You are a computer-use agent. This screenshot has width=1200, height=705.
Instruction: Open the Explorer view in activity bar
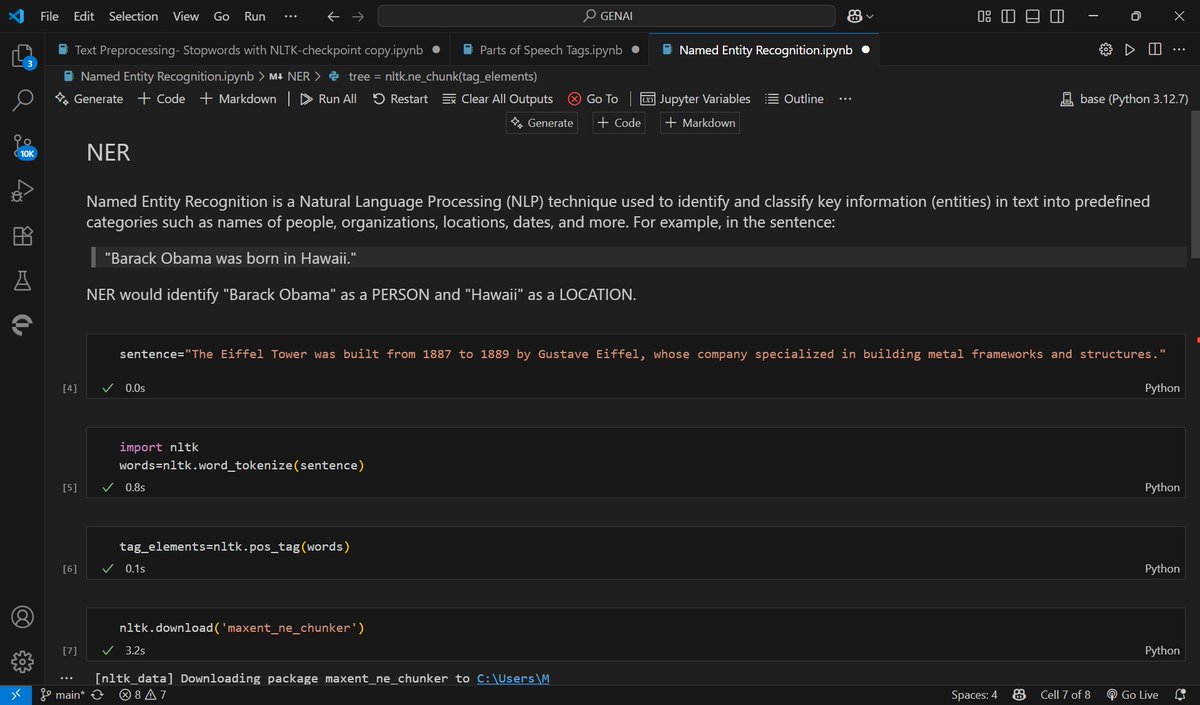click(x=22, y=56)
